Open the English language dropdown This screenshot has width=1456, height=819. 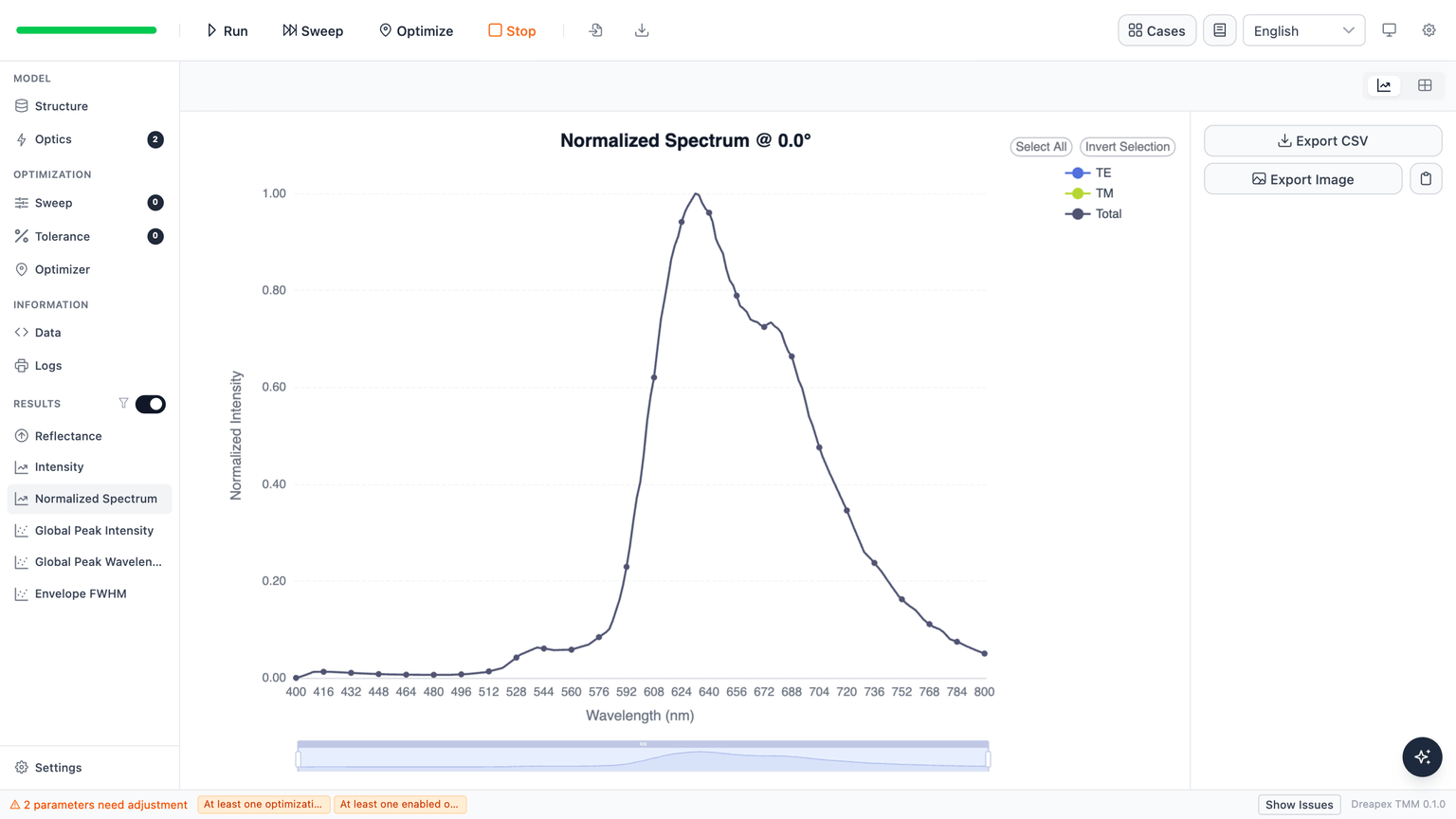pos(1303,30)
